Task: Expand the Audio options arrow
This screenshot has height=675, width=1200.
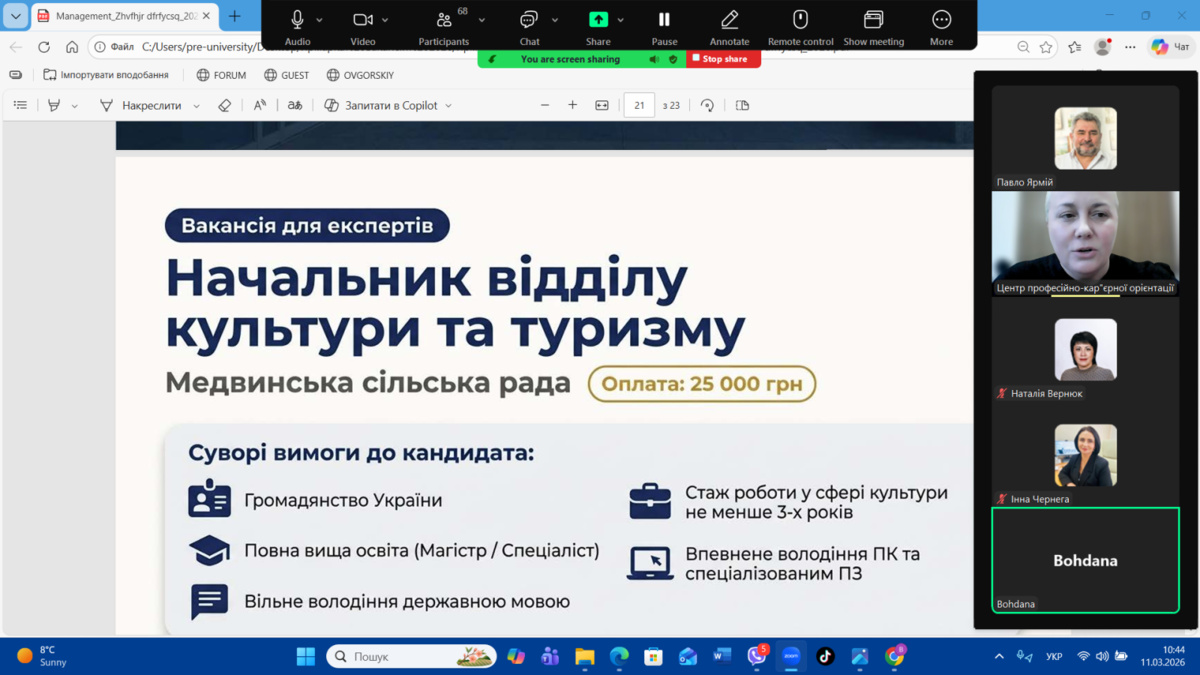Action: (320, 20)
